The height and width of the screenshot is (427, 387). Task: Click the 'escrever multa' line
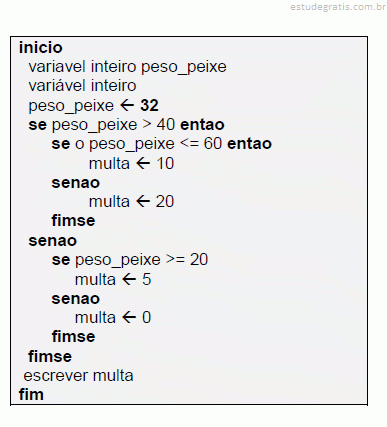(78, 376)
